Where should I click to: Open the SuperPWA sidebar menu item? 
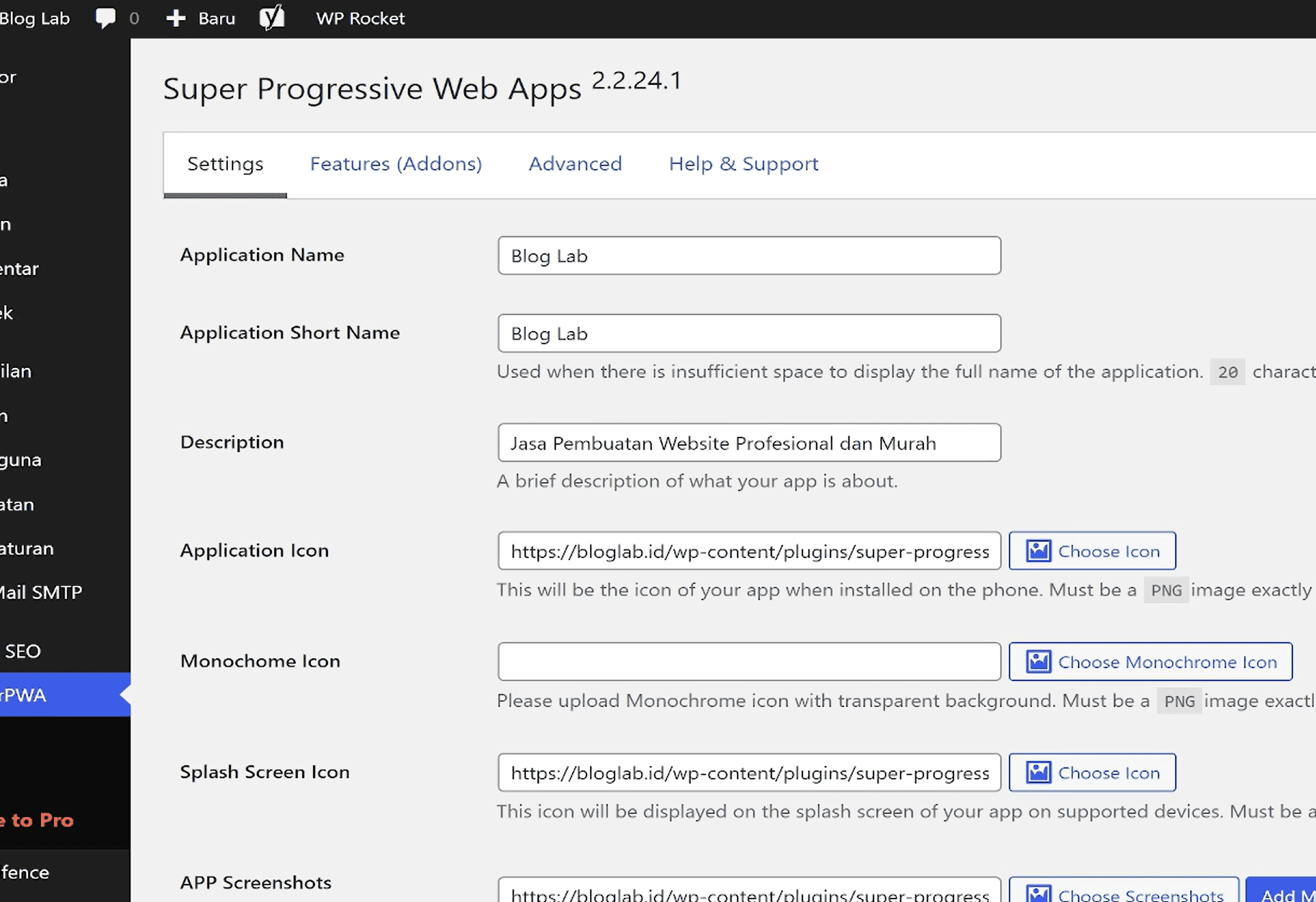(x=65, y=695)
